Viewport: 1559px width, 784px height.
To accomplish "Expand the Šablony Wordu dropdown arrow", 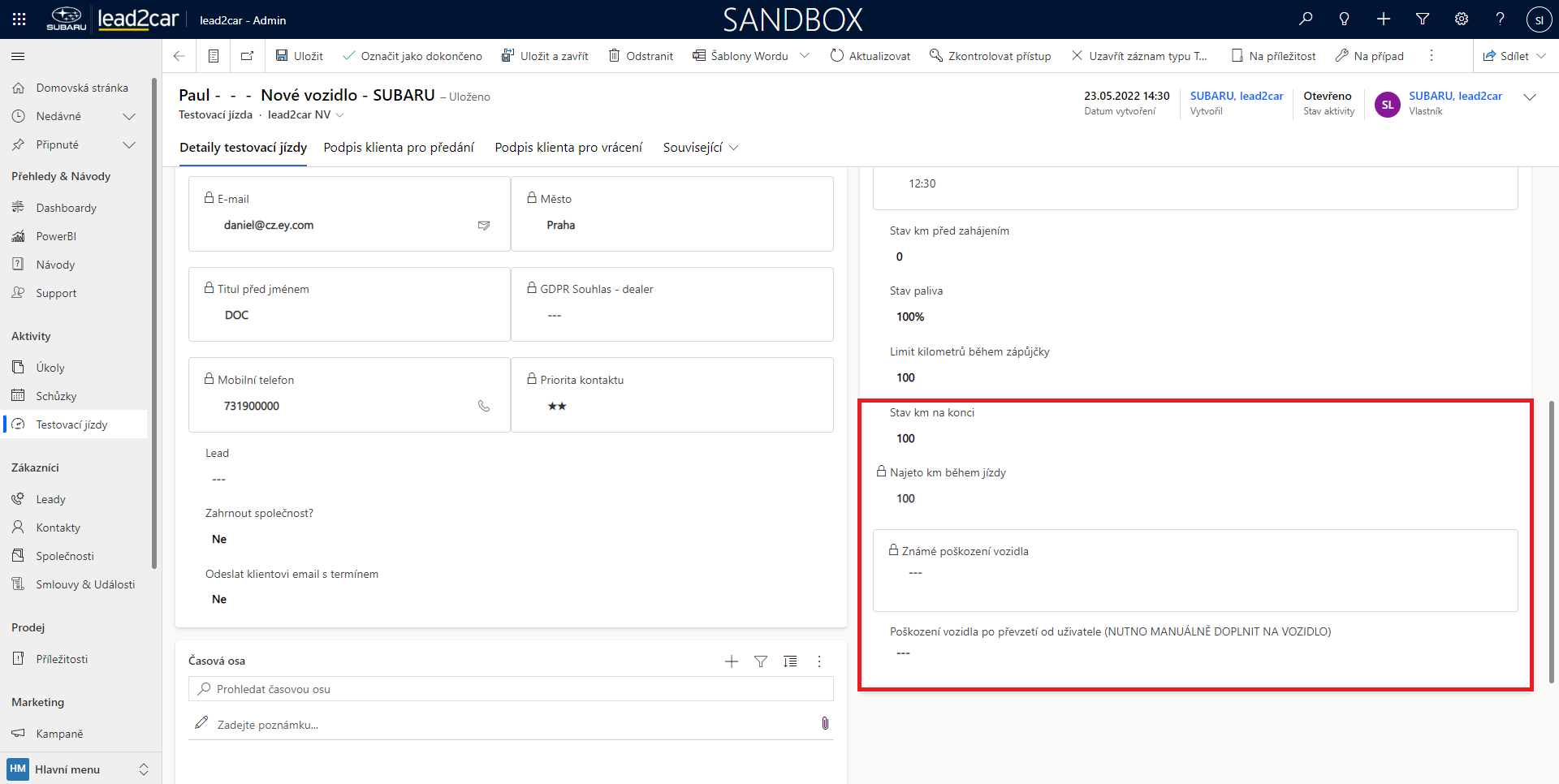I will pos(805,56).
